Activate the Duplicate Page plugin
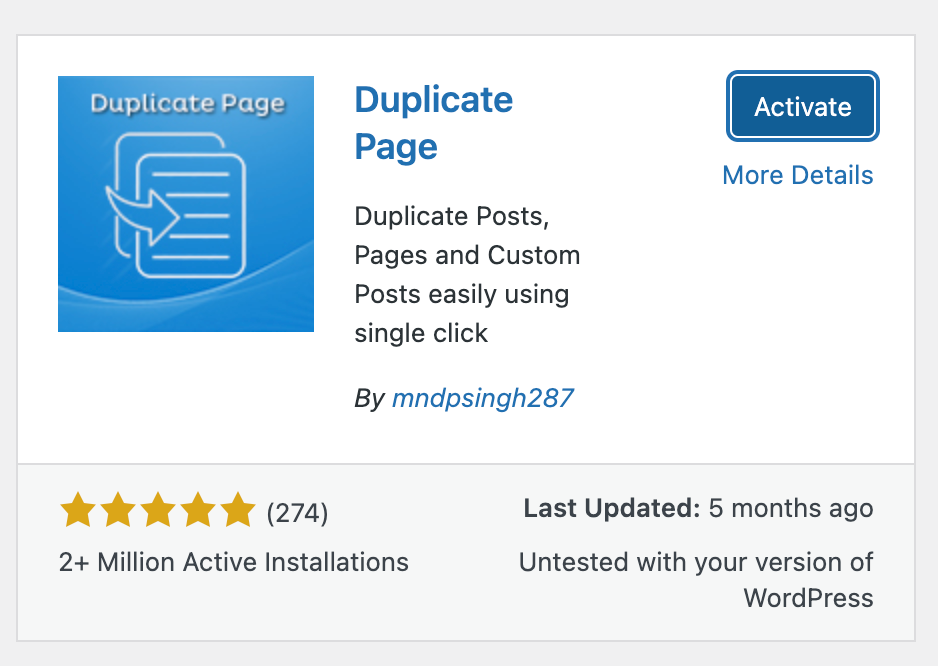Screen dimensions: 938x666 802,106
